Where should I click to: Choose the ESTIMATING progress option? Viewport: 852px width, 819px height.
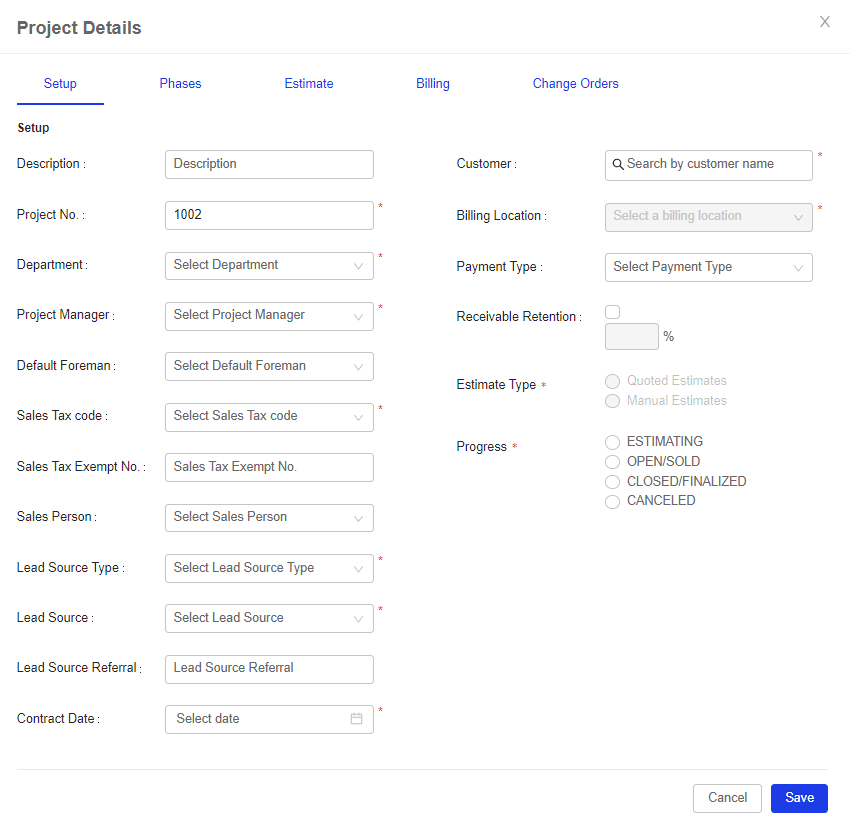point(613,443)
